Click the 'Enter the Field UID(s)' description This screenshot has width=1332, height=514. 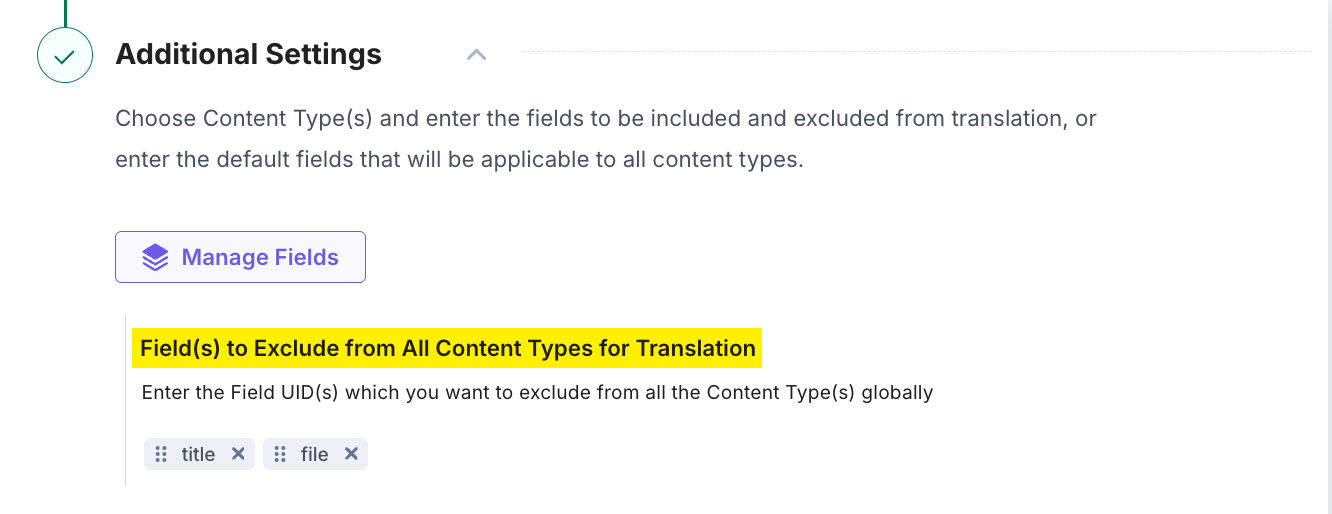[x=537, y=393]
